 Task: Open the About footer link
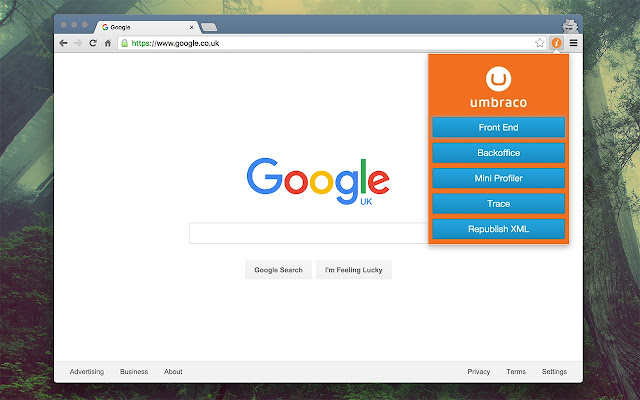(173, 371)
